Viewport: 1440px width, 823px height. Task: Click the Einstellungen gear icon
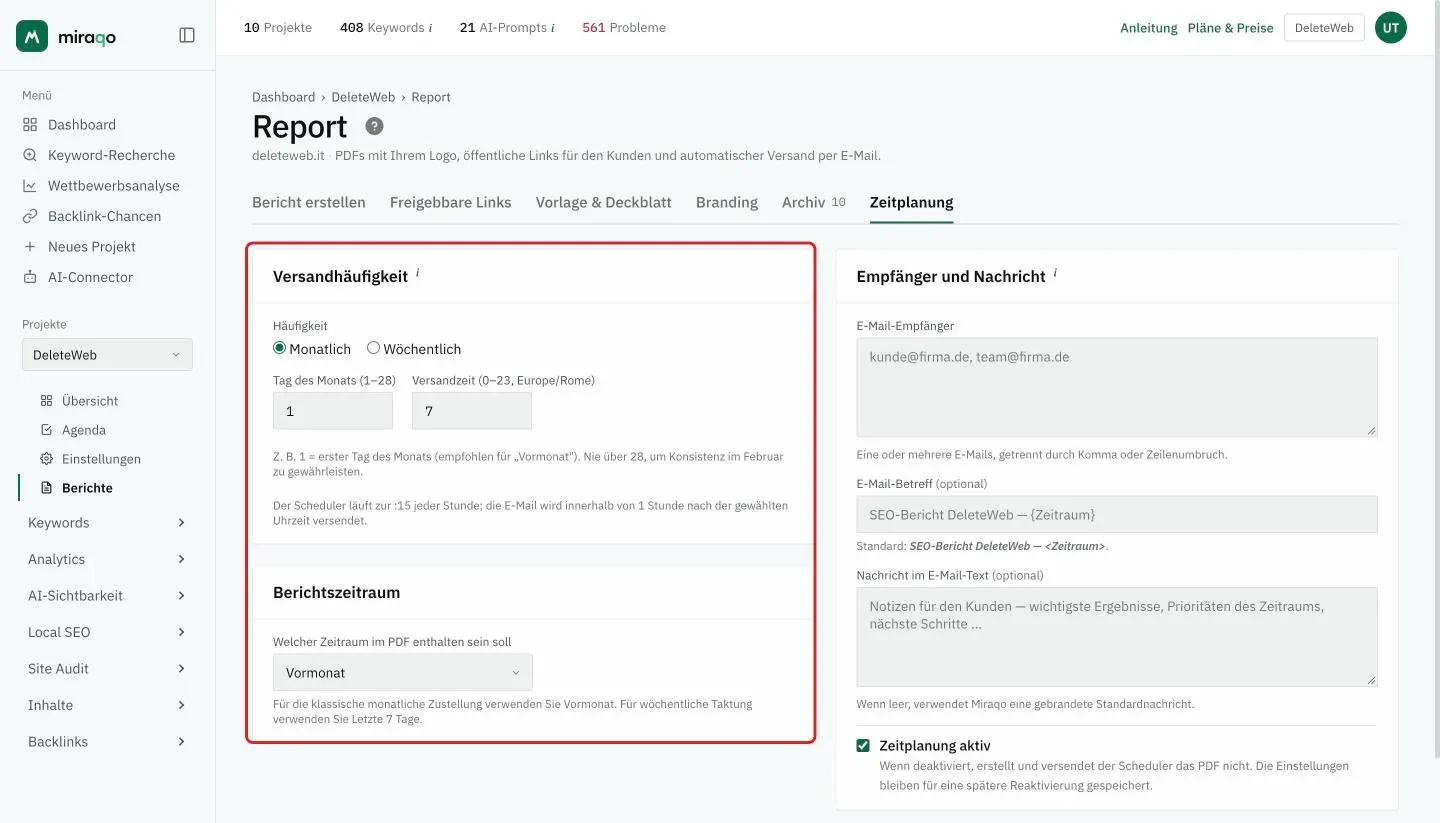point(46,459)
